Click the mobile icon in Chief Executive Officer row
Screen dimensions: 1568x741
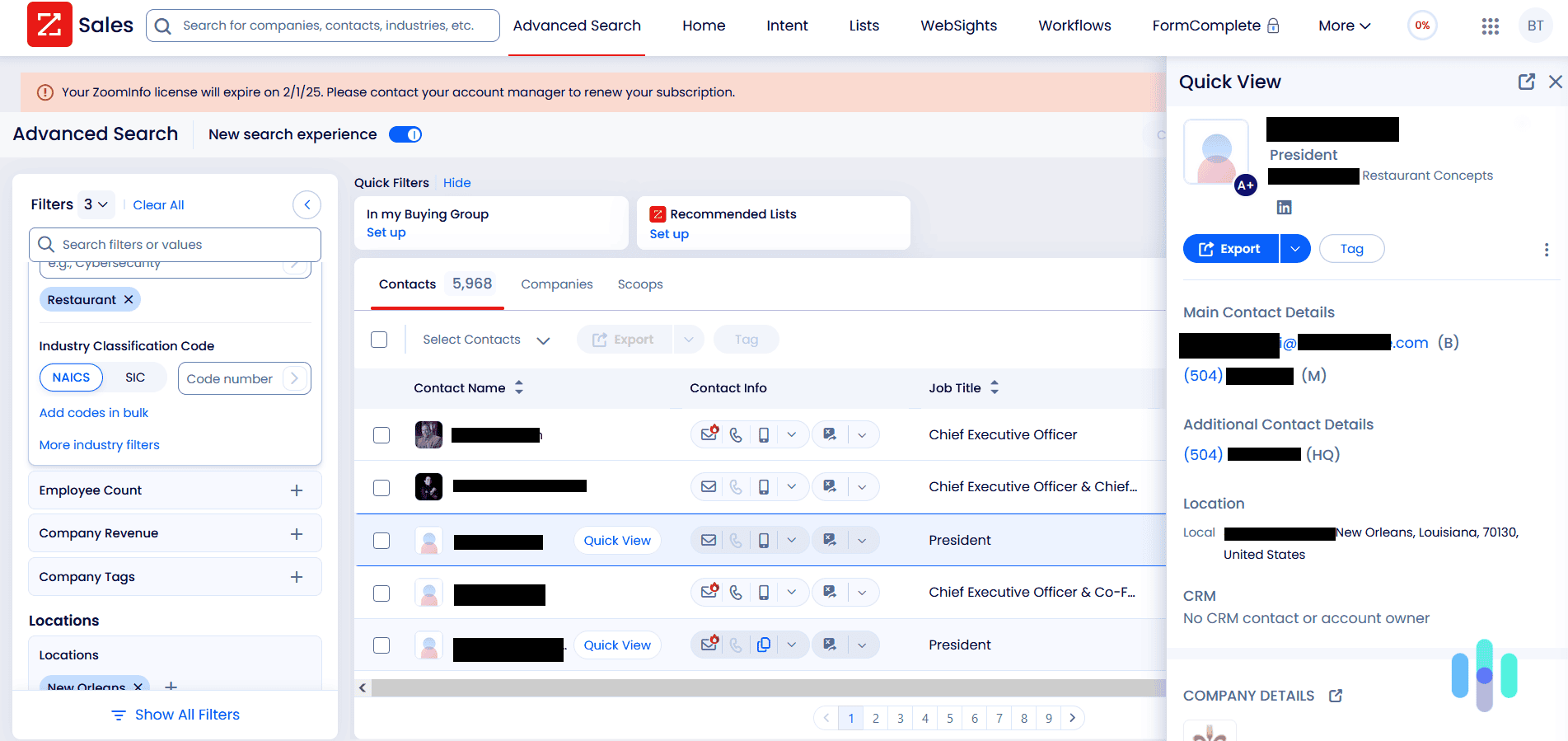pos(764,434)
